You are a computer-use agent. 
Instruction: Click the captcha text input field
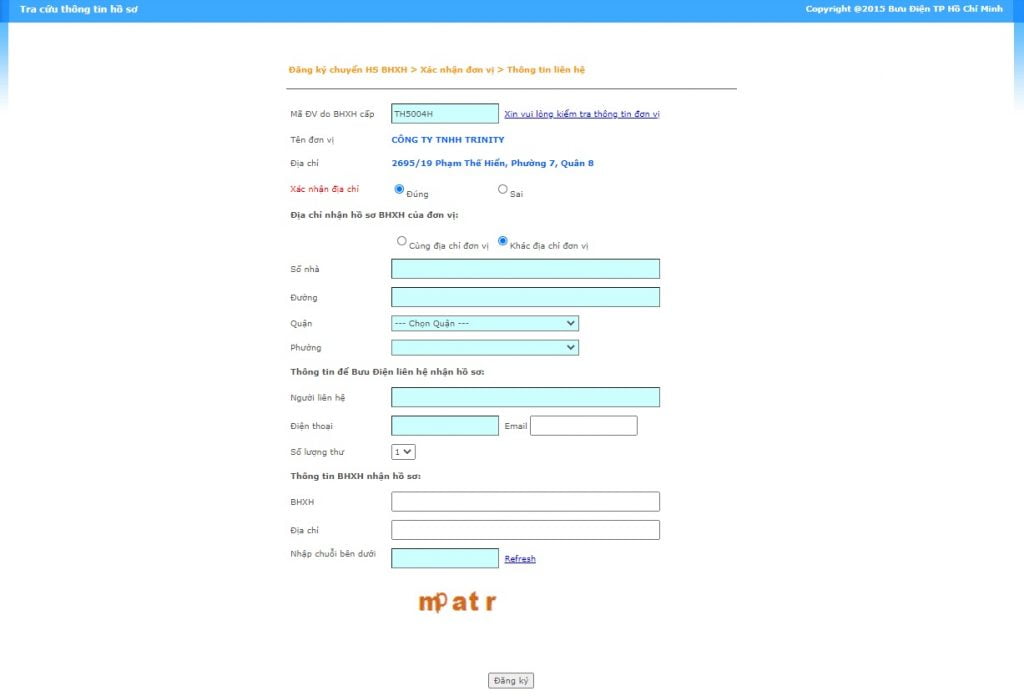[x=445, y=558]
